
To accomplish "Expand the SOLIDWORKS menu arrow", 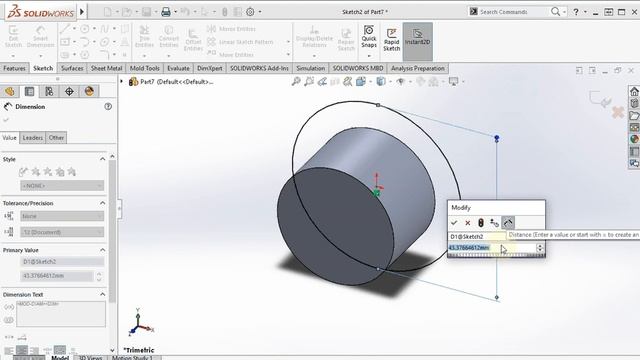I will [82, 12].
